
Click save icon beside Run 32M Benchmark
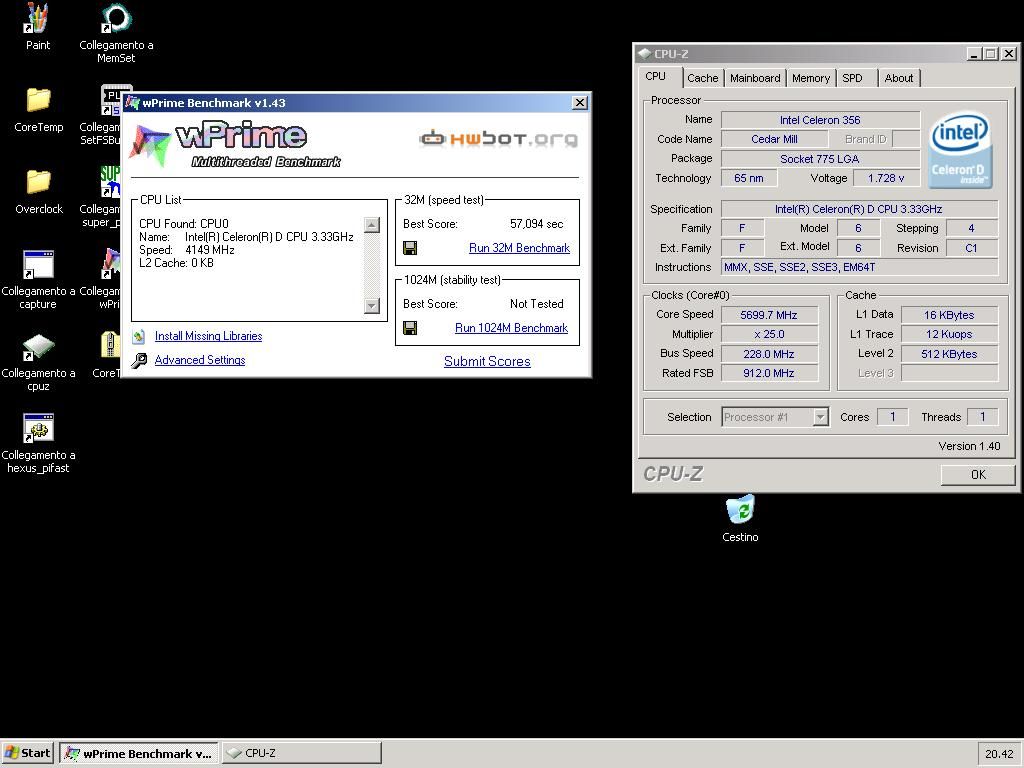coord(410,248)
